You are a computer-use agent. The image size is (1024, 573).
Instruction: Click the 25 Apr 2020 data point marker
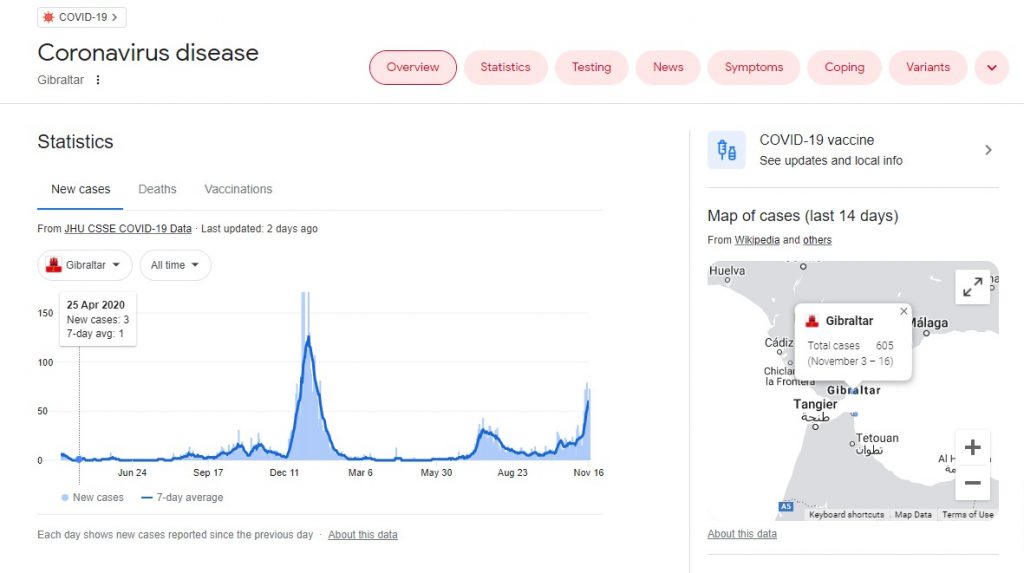[79, 459]
